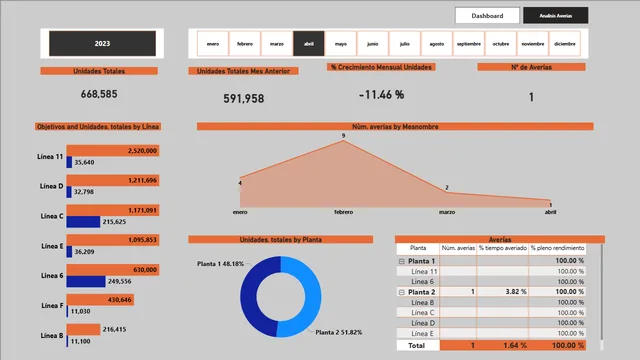Select Línea D row in Averías table
Viewport: 640px width, 360px height.
(x=491, y=323)
